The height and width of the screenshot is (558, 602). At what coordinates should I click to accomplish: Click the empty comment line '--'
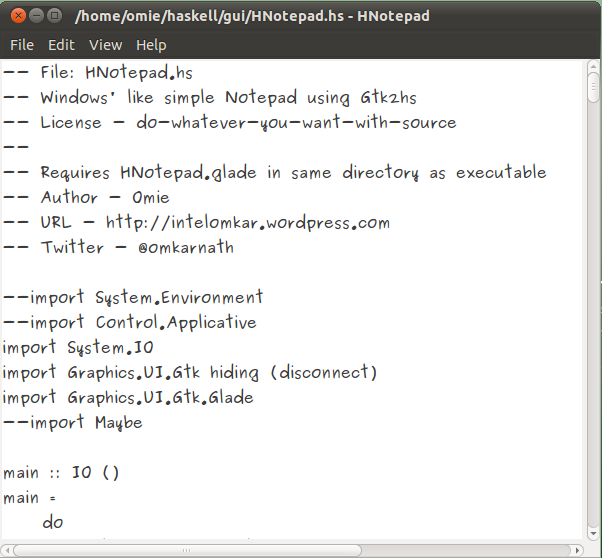pyautogui.click(x=16, y=147)
